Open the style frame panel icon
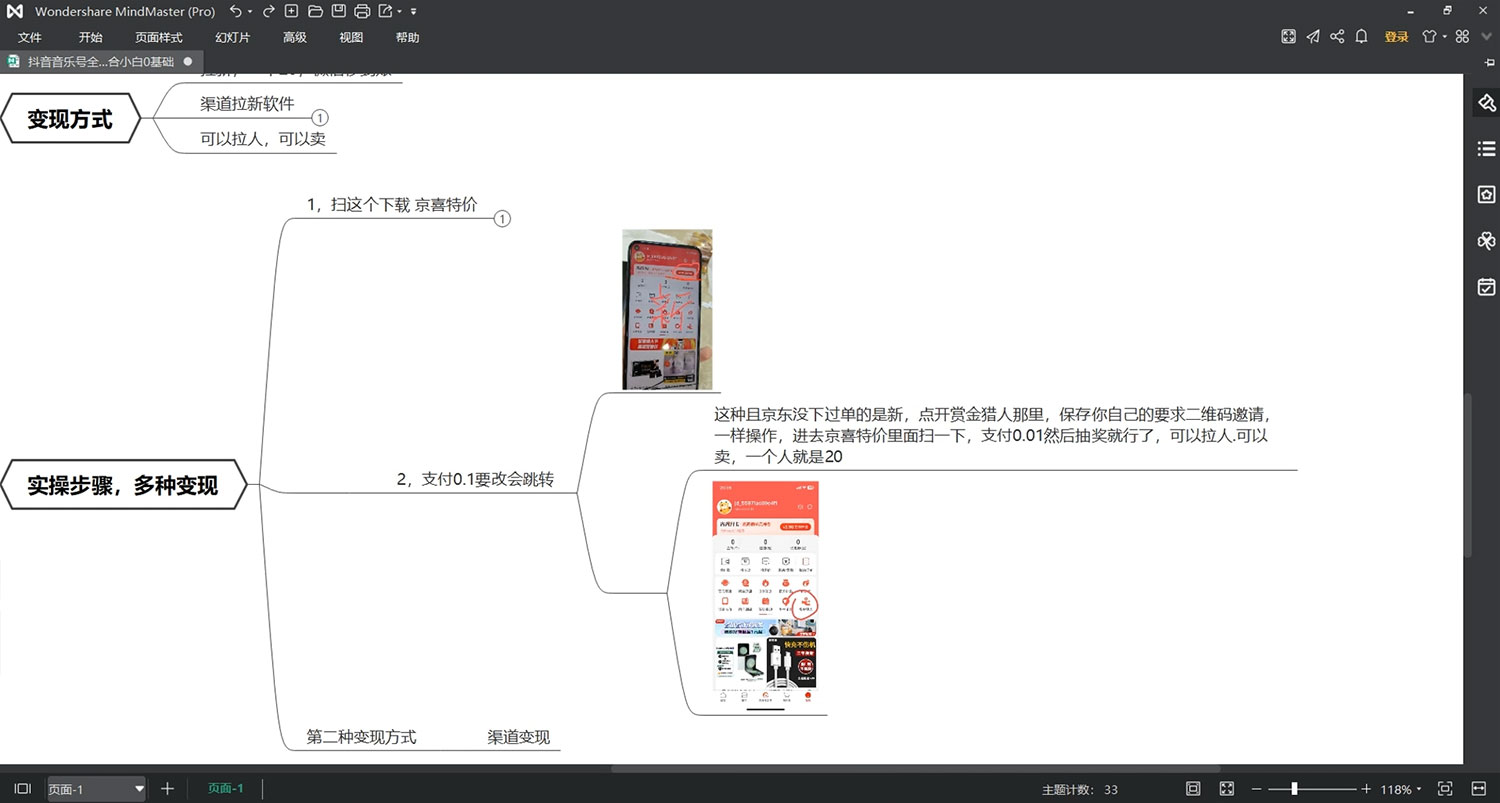Screen dimensions: 1500x803 pos(1486,194)
